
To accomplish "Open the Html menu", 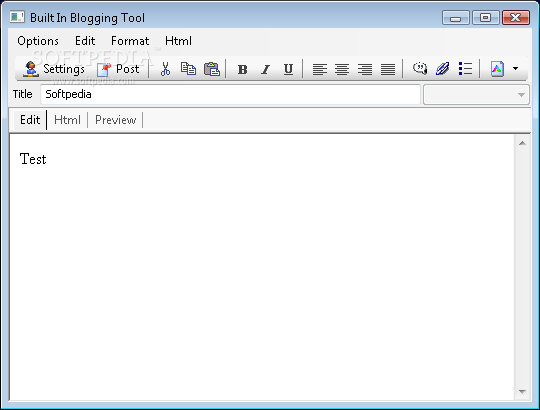I will pos(178,41).
